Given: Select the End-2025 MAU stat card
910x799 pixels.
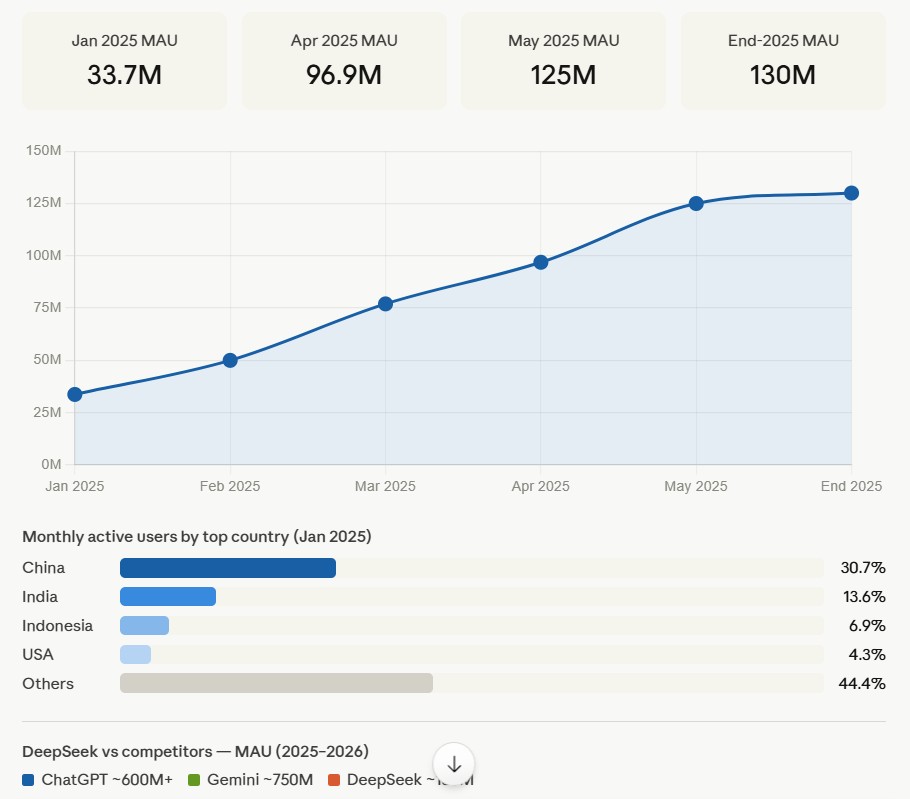Looking at the screenshot, I should [783, 59].
